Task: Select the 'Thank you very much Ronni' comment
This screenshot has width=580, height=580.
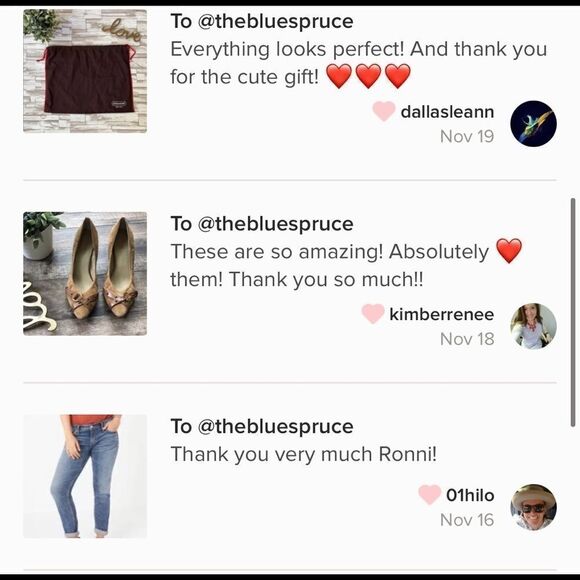Action: pyautogui.click(x=303, y=454)
